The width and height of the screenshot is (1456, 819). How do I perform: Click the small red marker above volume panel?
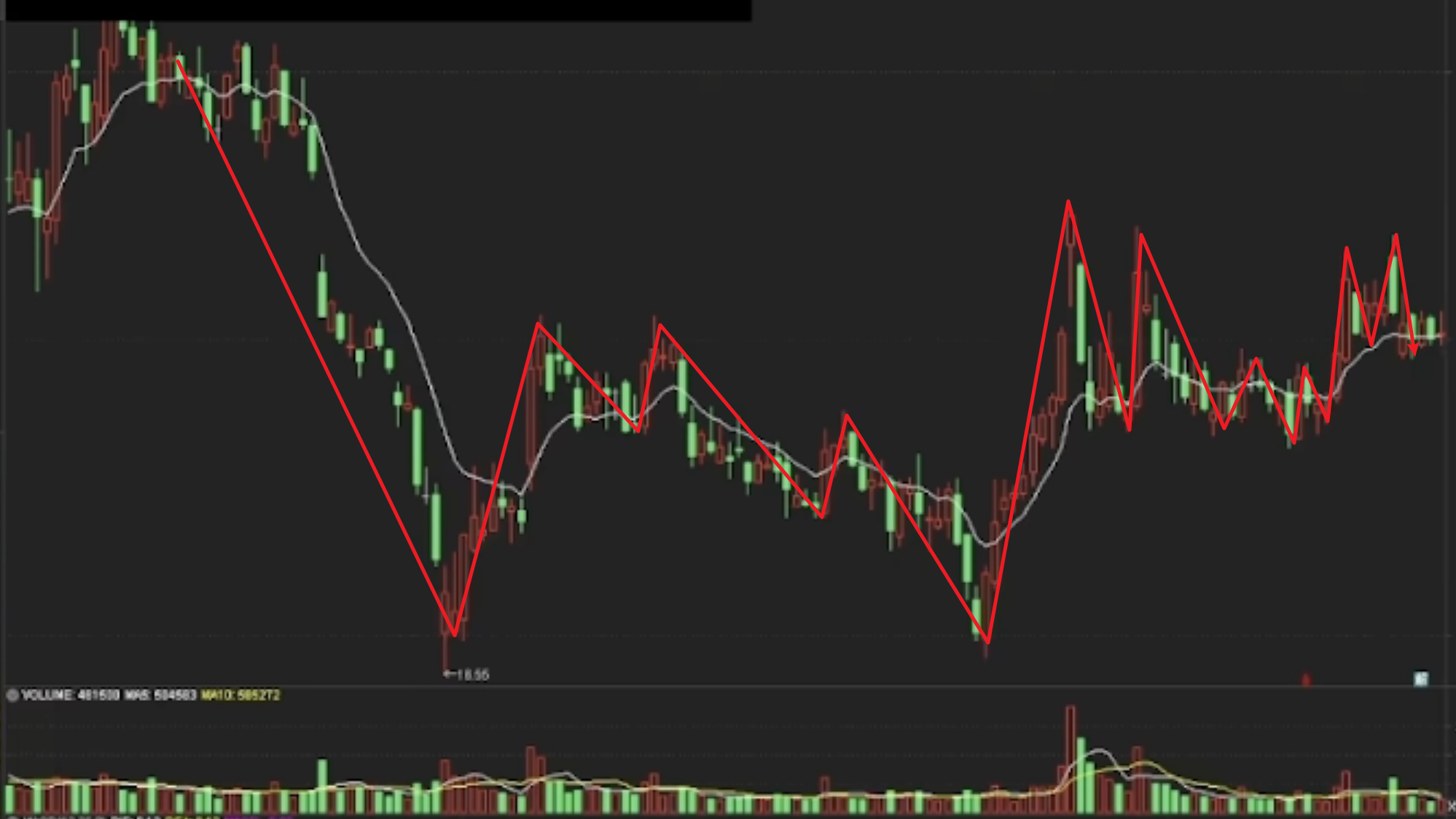(x=1306, y=680)
